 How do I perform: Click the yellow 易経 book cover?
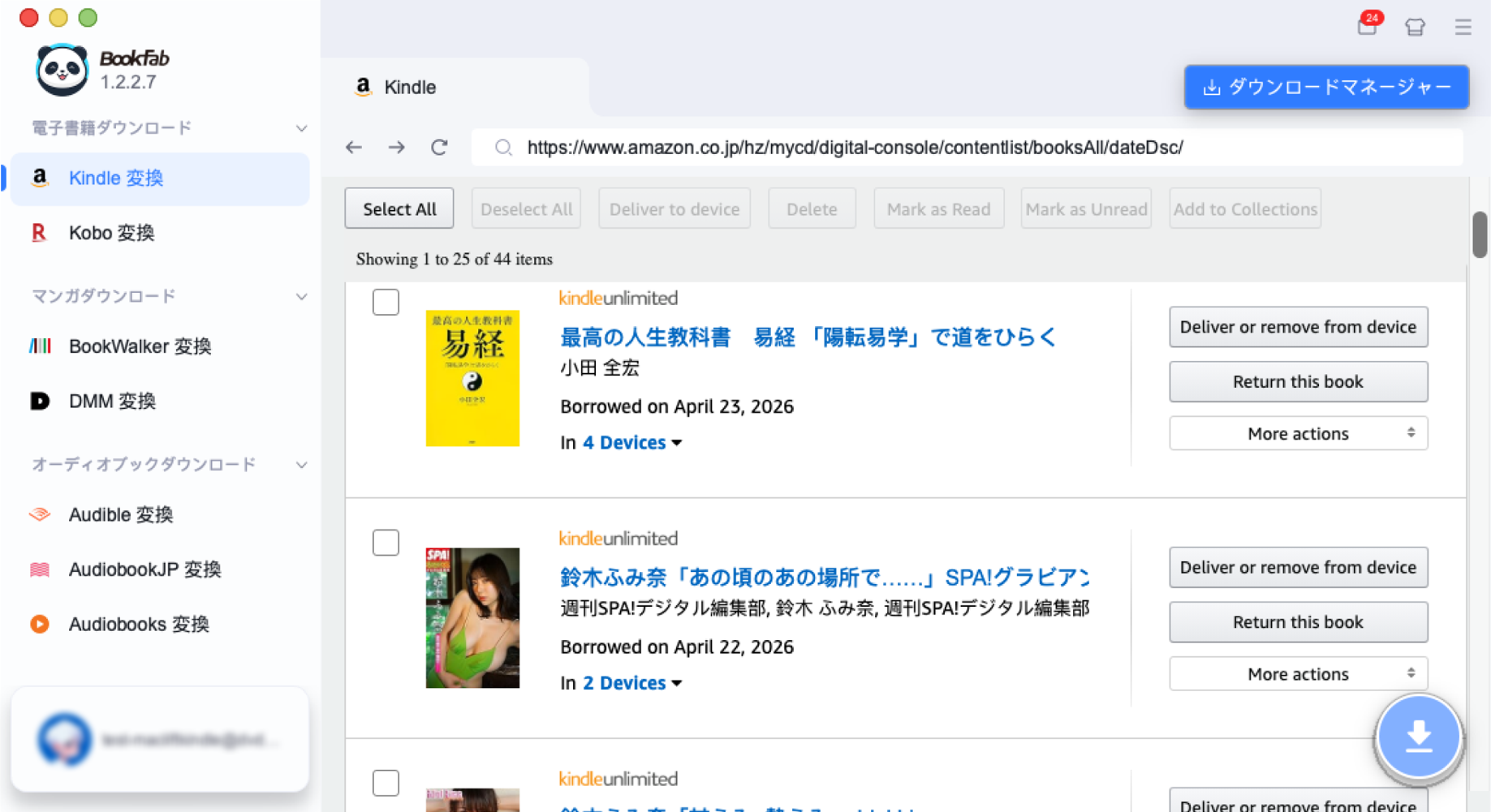click(472, 378)
